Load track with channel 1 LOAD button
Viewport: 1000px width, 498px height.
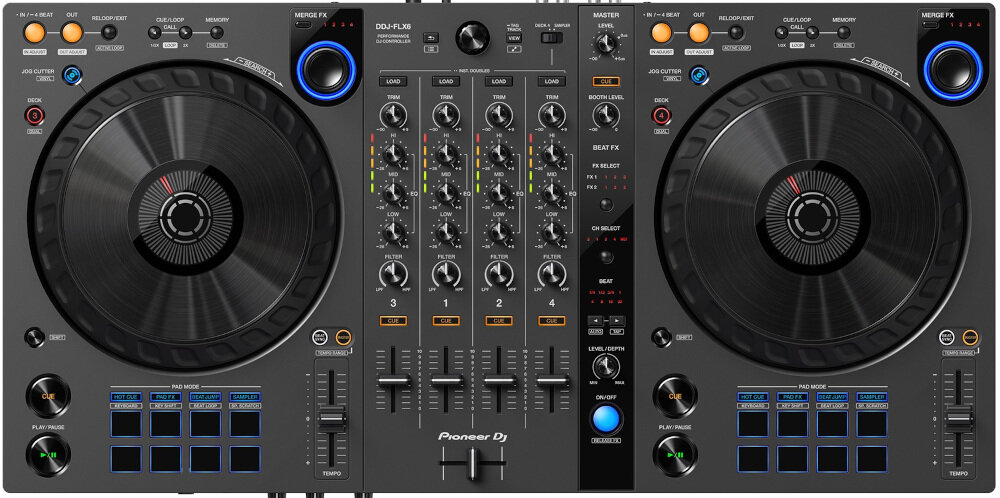(446, 82)
